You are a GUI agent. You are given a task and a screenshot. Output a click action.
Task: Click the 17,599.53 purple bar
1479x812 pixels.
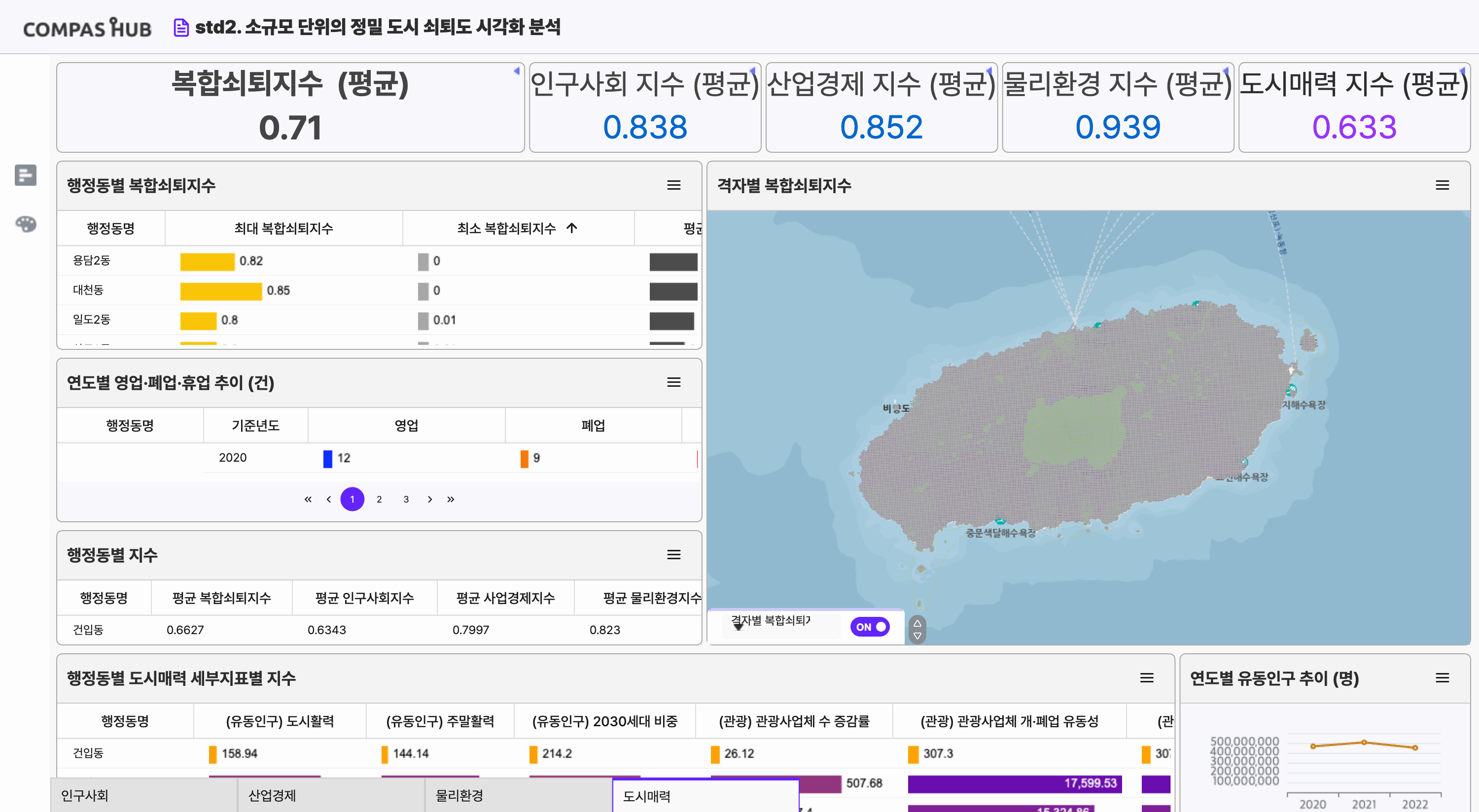coord(1015,783)
